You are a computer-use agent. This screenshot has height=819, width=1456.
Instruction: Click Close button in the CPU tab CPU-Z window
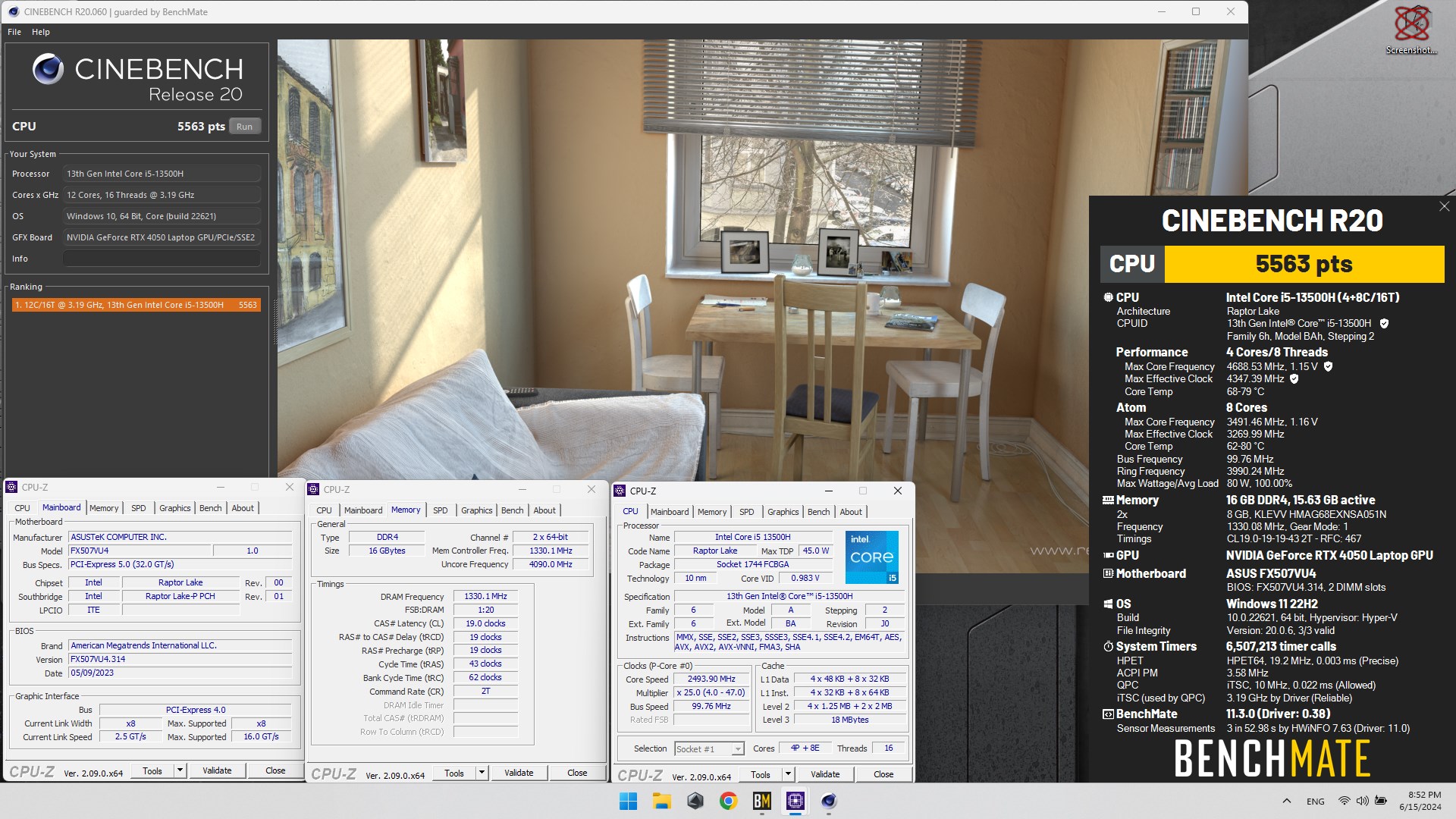tap(883, 774)
